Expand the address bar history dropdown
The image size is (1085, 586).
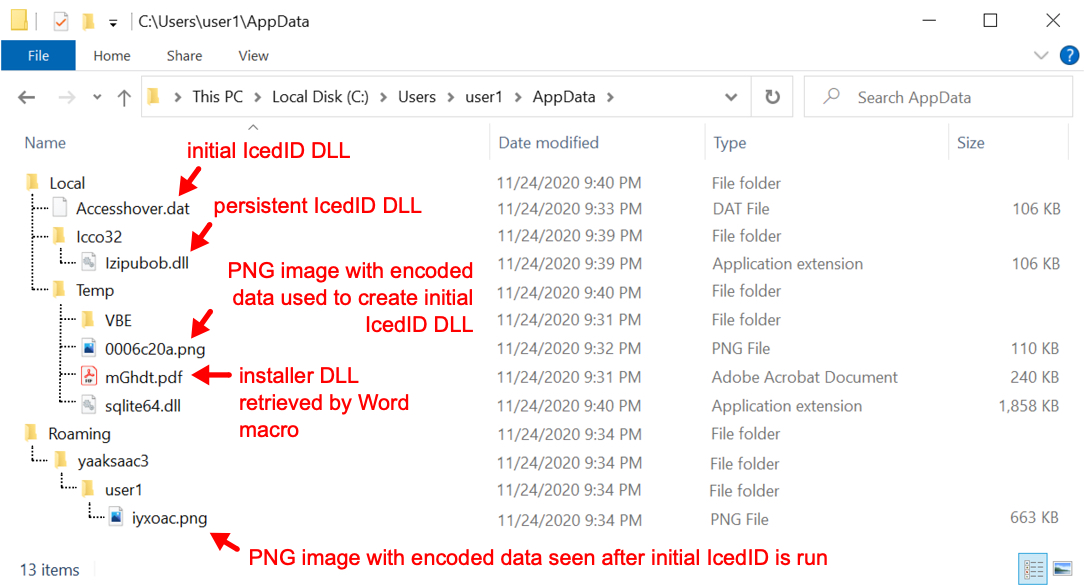(731, 98)
